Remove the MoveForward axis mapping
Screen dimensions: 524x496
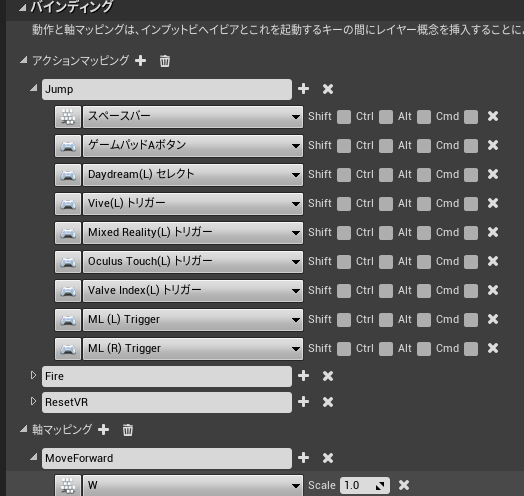point(328,458)
